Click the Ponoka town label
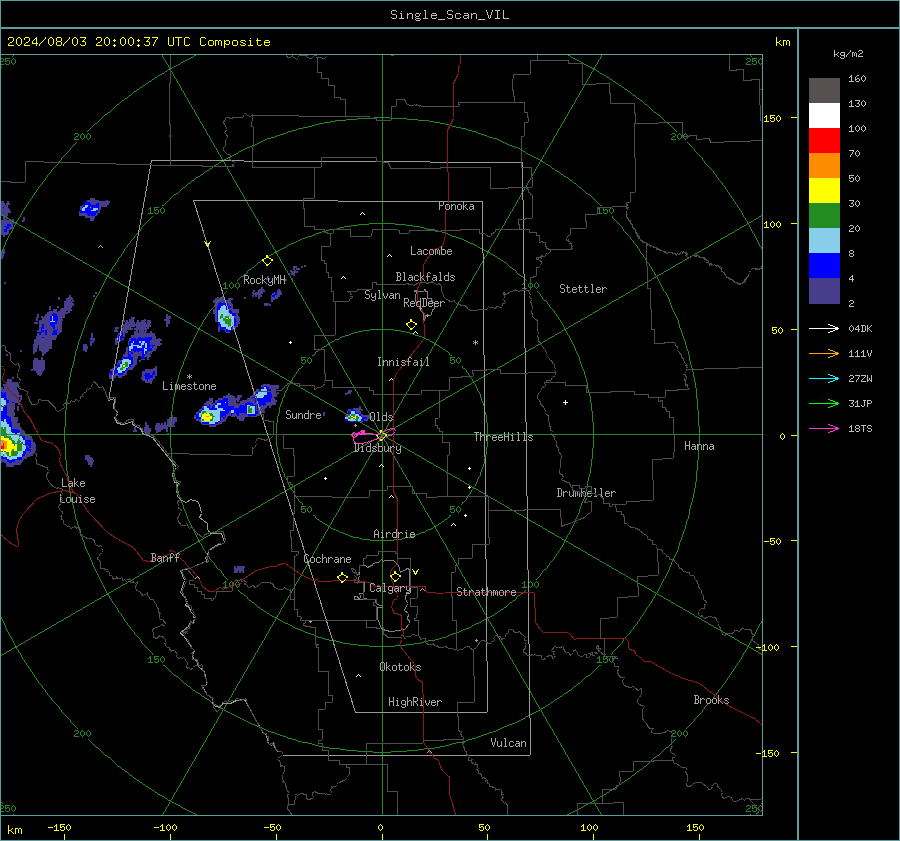This screenshot has width=900, height=841. 456,207
